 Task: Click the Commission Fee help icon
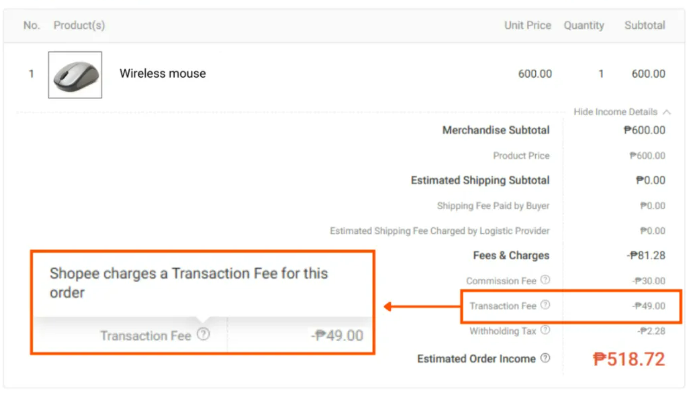point(545,280)
